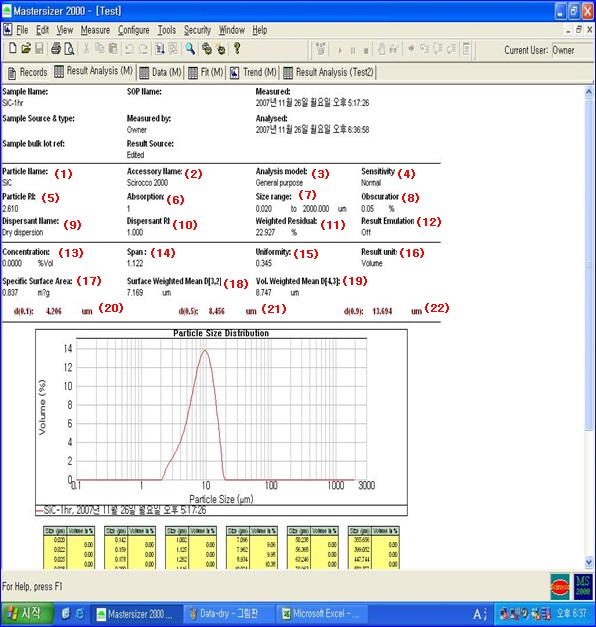The height and width of the screenshot is (627, 596).
Task: Select the Result Analysis (M) tab
Action: tap(94, 71)
